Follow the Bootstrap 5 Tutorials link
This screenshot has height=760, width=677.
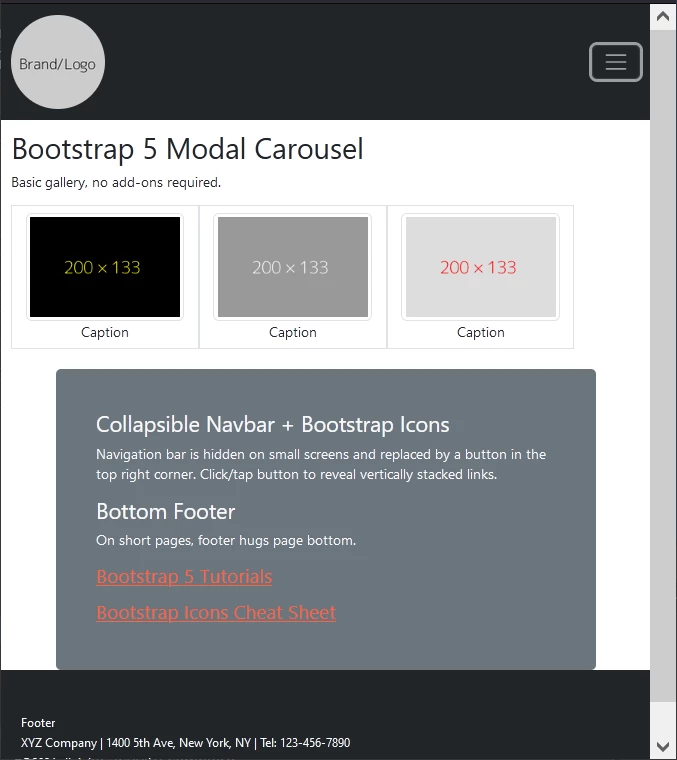184,577
